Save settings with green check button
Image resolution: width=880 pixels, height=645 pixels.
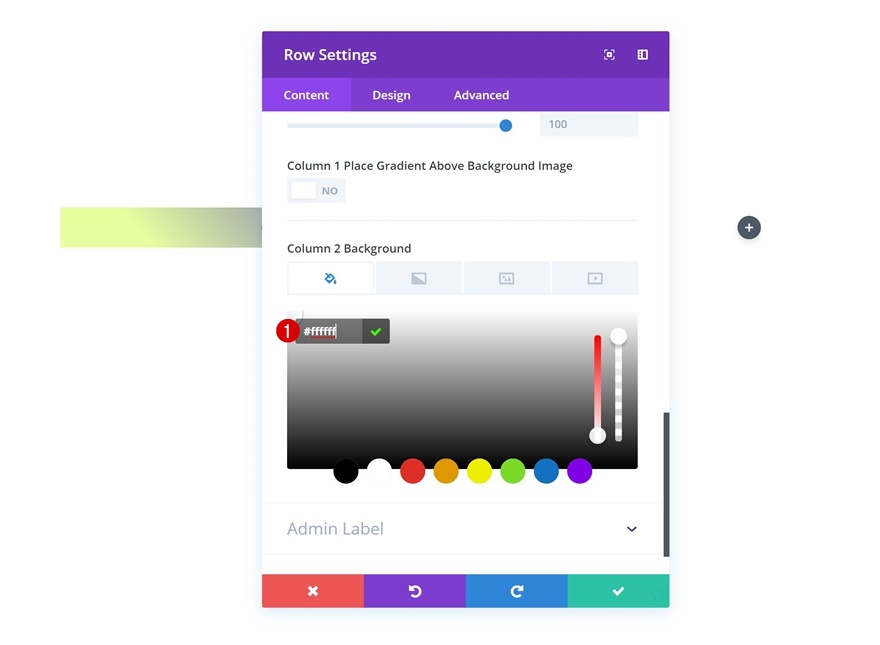point(618,591)
